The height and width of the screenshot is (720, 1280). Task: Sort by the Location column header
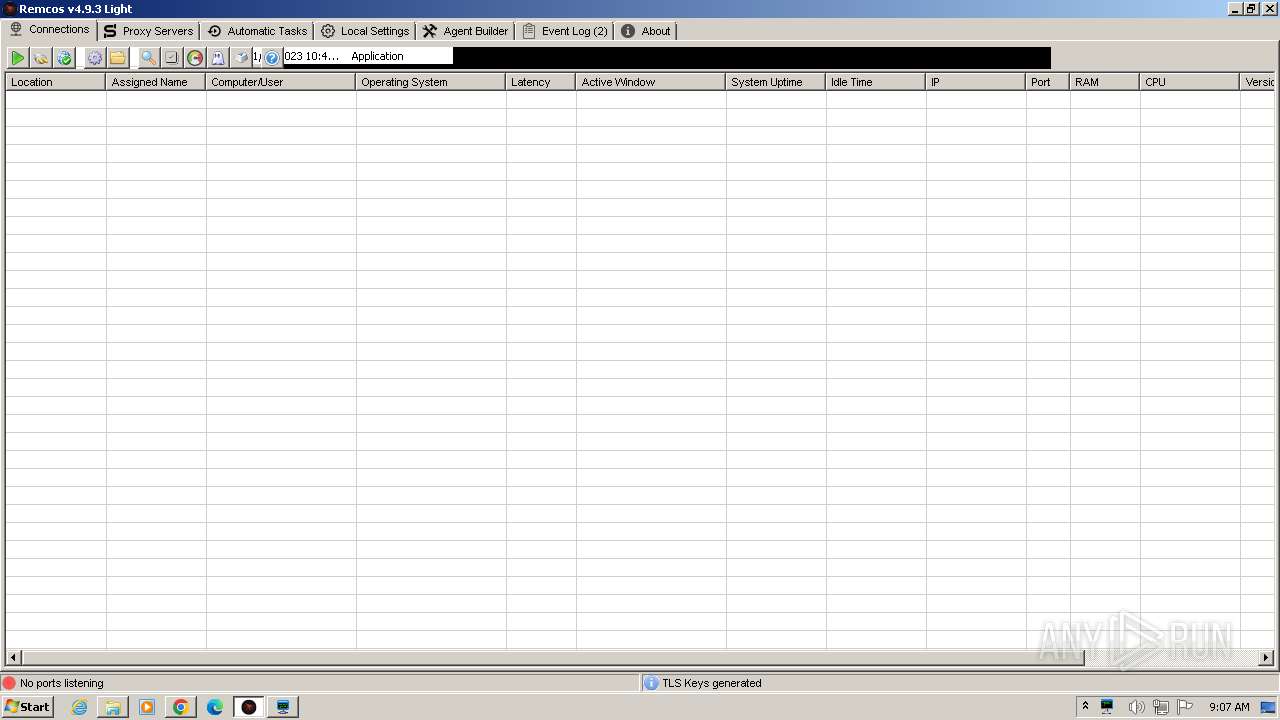pyautogui.click(x=55, y=82)
